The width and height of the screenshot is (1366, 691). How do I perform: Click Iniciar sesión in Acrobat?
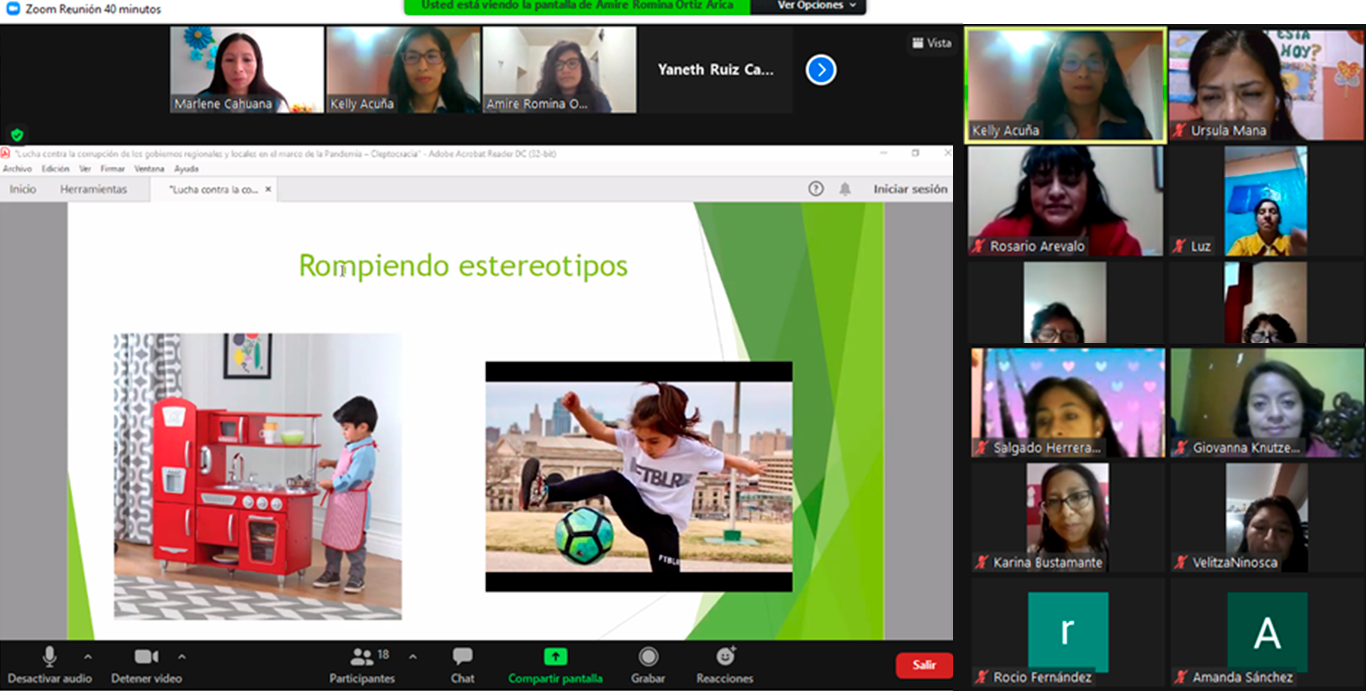point(910,189)
